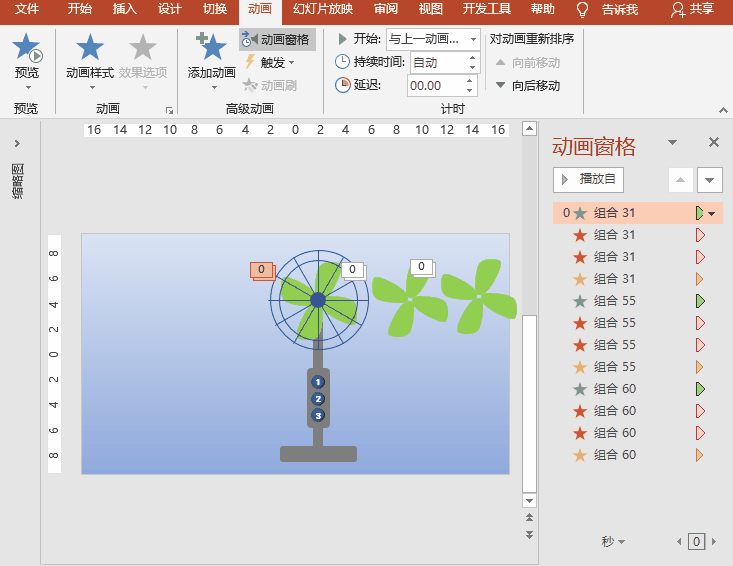Image resolution: width=733 pixels, height=566 pixels.
Task: Decrease the 延迟 delay spinner down arrow
Action: (x=470, y=91)
